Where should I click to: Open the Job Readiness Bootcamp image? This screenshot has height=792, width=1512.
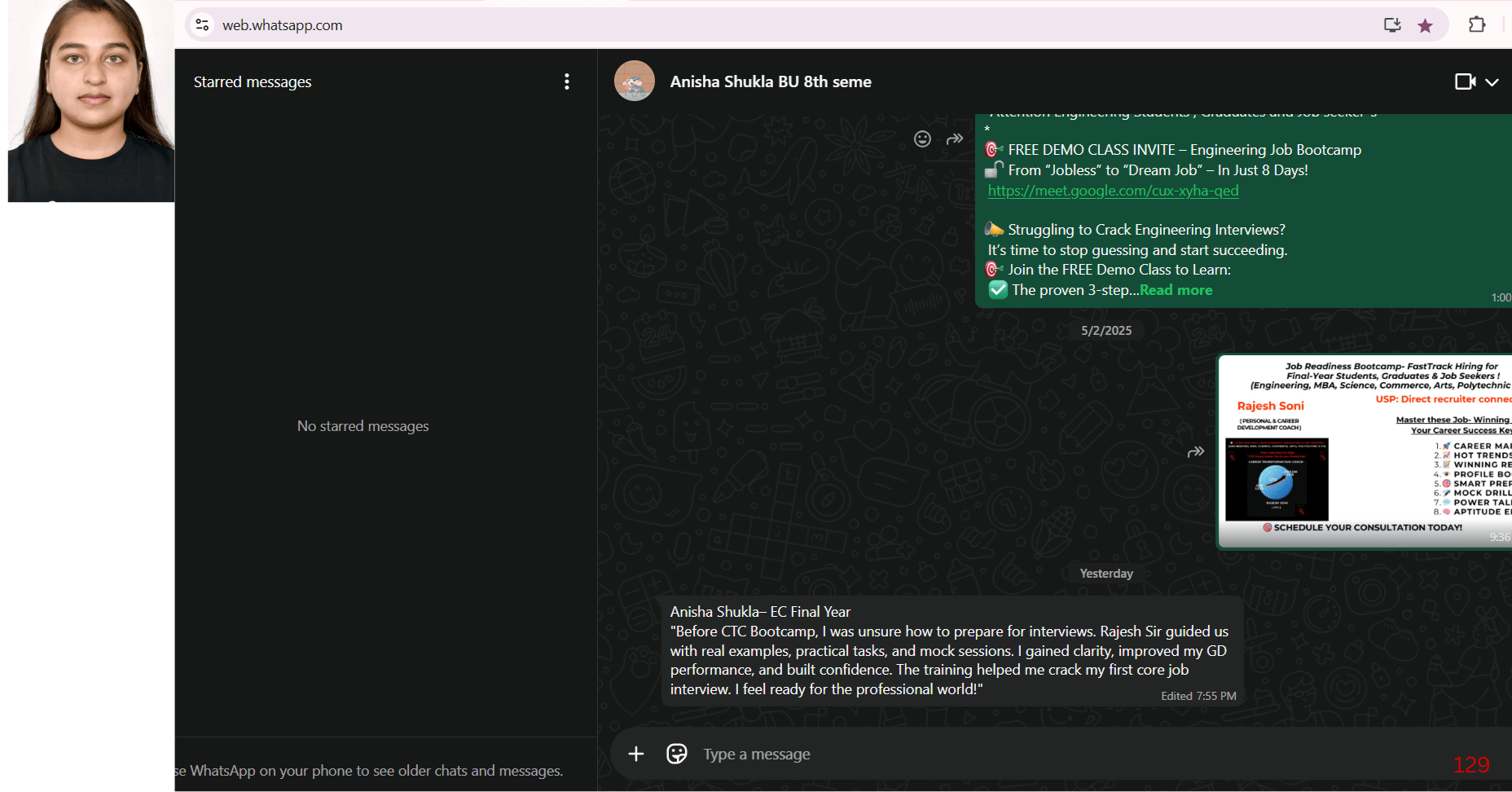click(1365, 451)
